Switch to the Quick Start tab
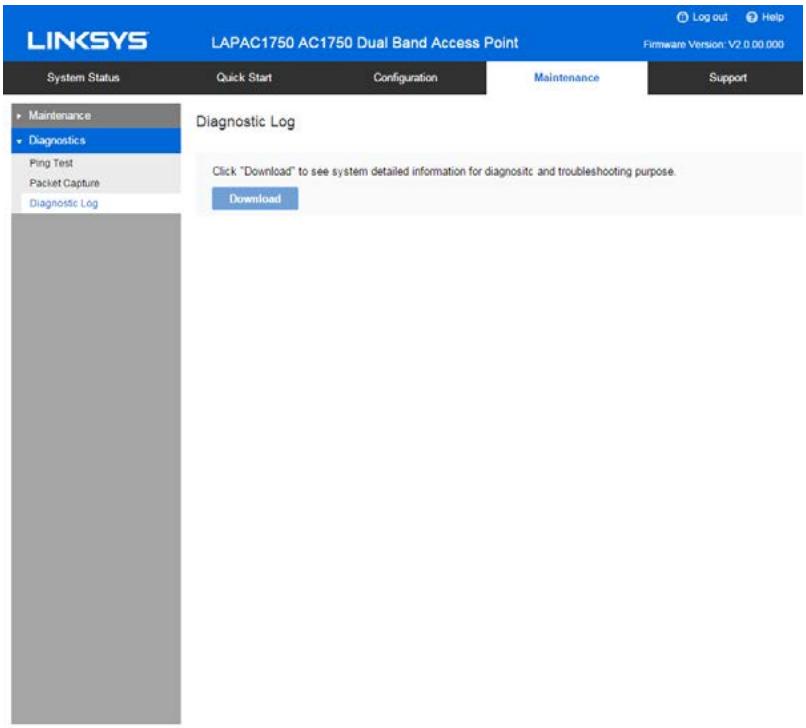806x728 pixels. click(x=244, y=78)
